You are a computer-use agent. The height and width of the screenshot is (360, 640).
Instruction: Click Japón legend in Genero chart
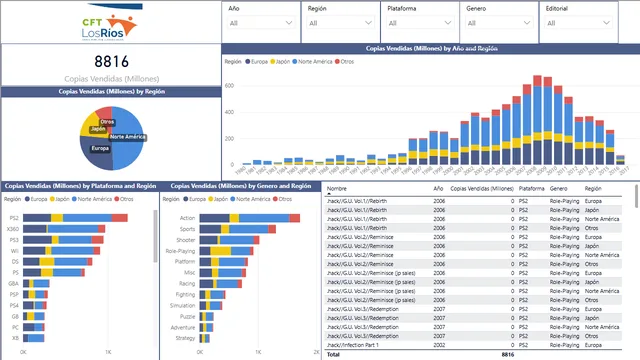(218, 199)
